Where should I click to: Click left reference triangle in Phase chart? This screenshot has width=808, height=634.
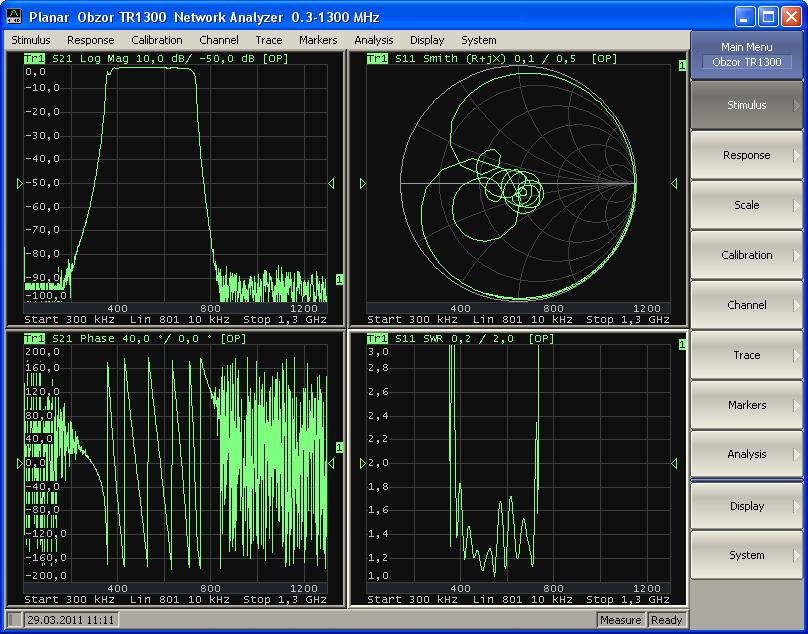pyautogui.click(x=20, y=463)
